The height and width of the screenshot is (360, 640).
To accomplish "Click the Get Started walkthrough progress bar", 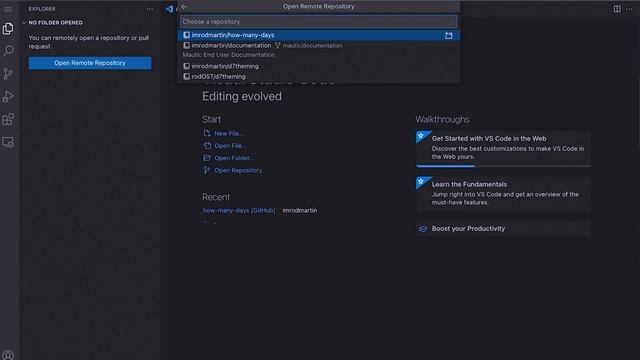I will (x=503, y=166).
